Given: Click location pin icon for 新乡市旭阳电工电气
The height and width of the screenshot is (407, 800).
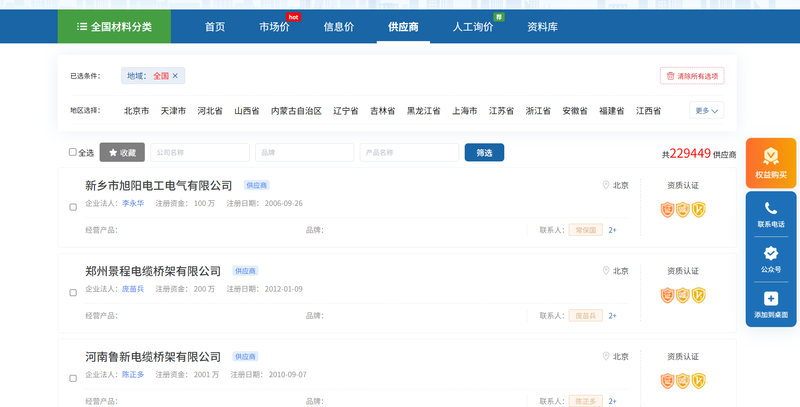Looking at the screenshot, I should (x=606, y=185).
